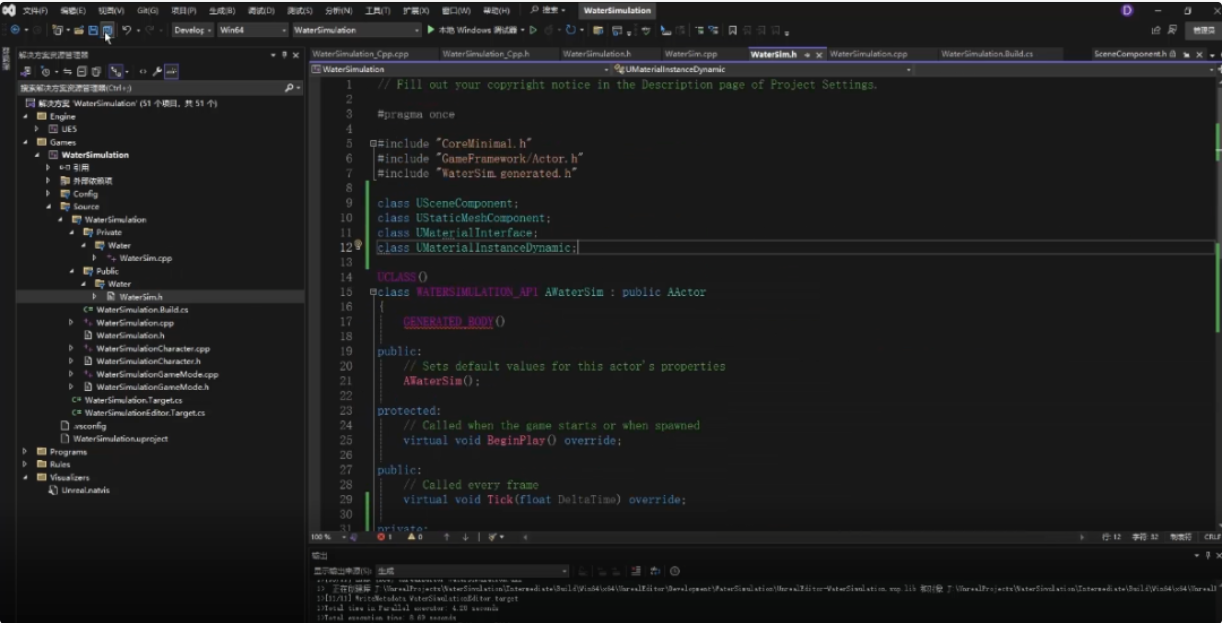Click the Visual Studio logo icon

click(11, 10)
